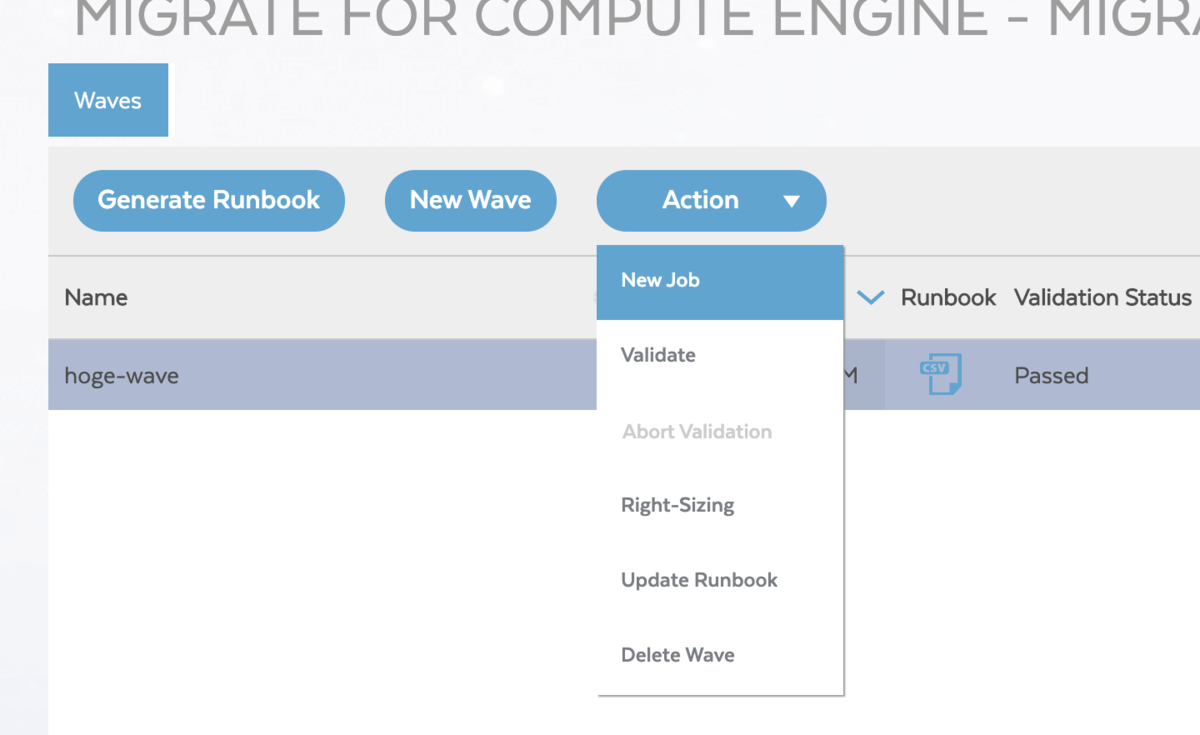Select Delete Wave menu option
Image resolution: width=1200 pixels, height=735 pixels.
[720, 655]
